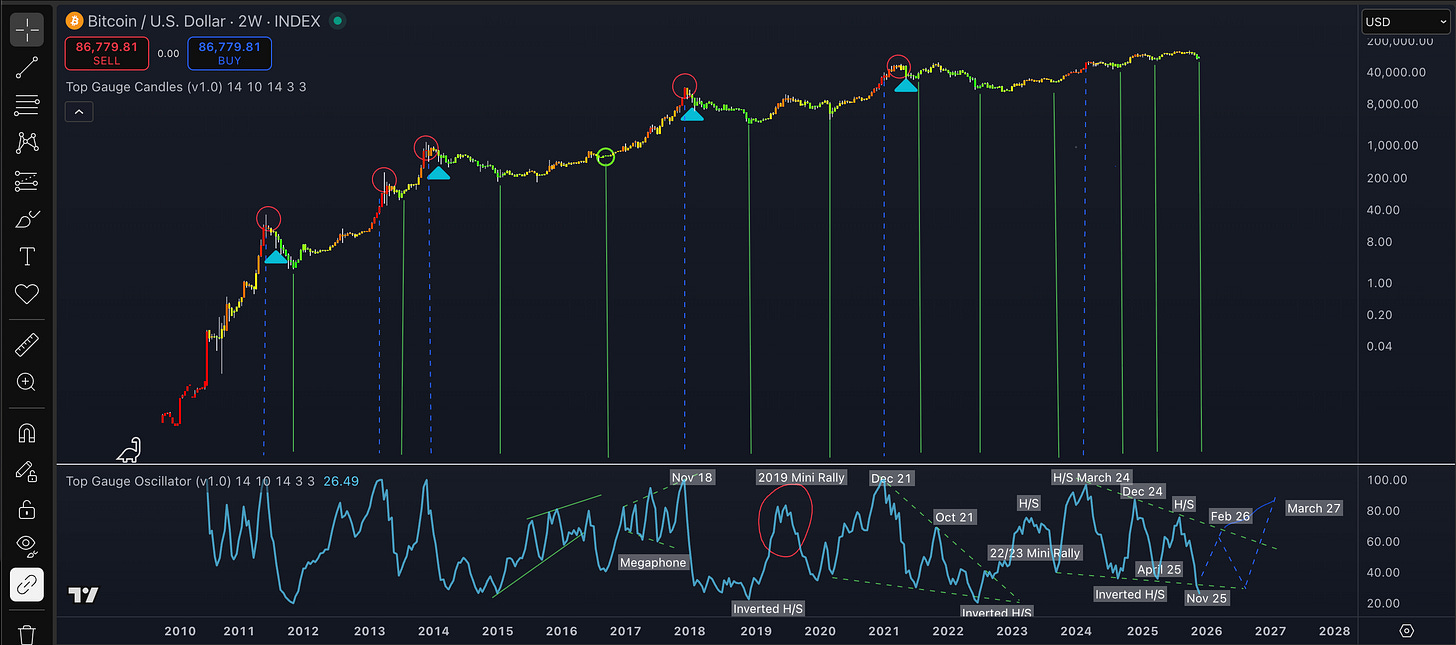Image resolution: width=1456 pixels, height=645 pixels.
Task: Select the brush drawing tool
Action: [27, 219]
